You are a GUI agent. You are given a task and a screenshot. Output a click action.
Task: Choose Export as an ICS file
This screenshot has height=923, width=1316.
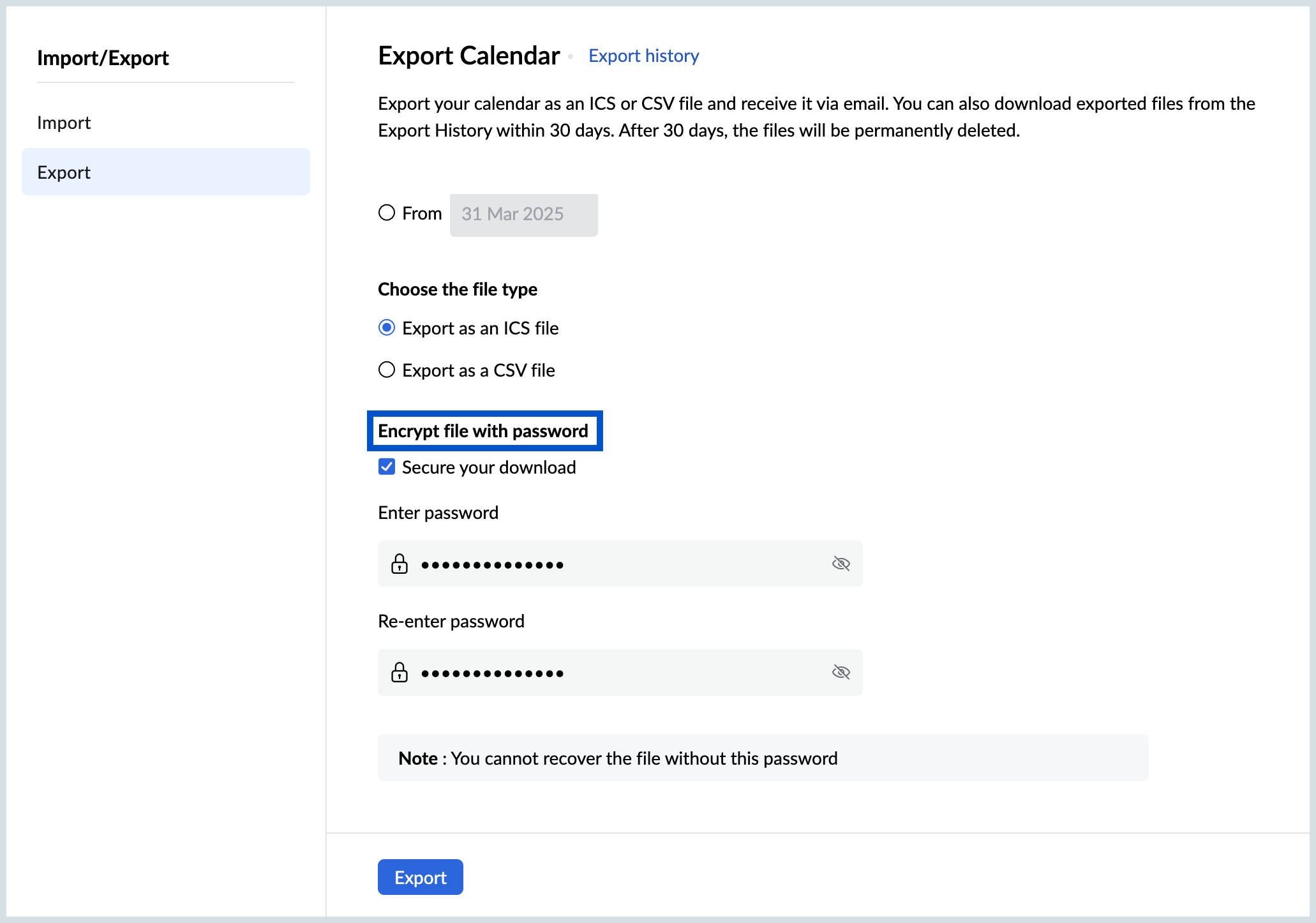(x=387, y=327)
